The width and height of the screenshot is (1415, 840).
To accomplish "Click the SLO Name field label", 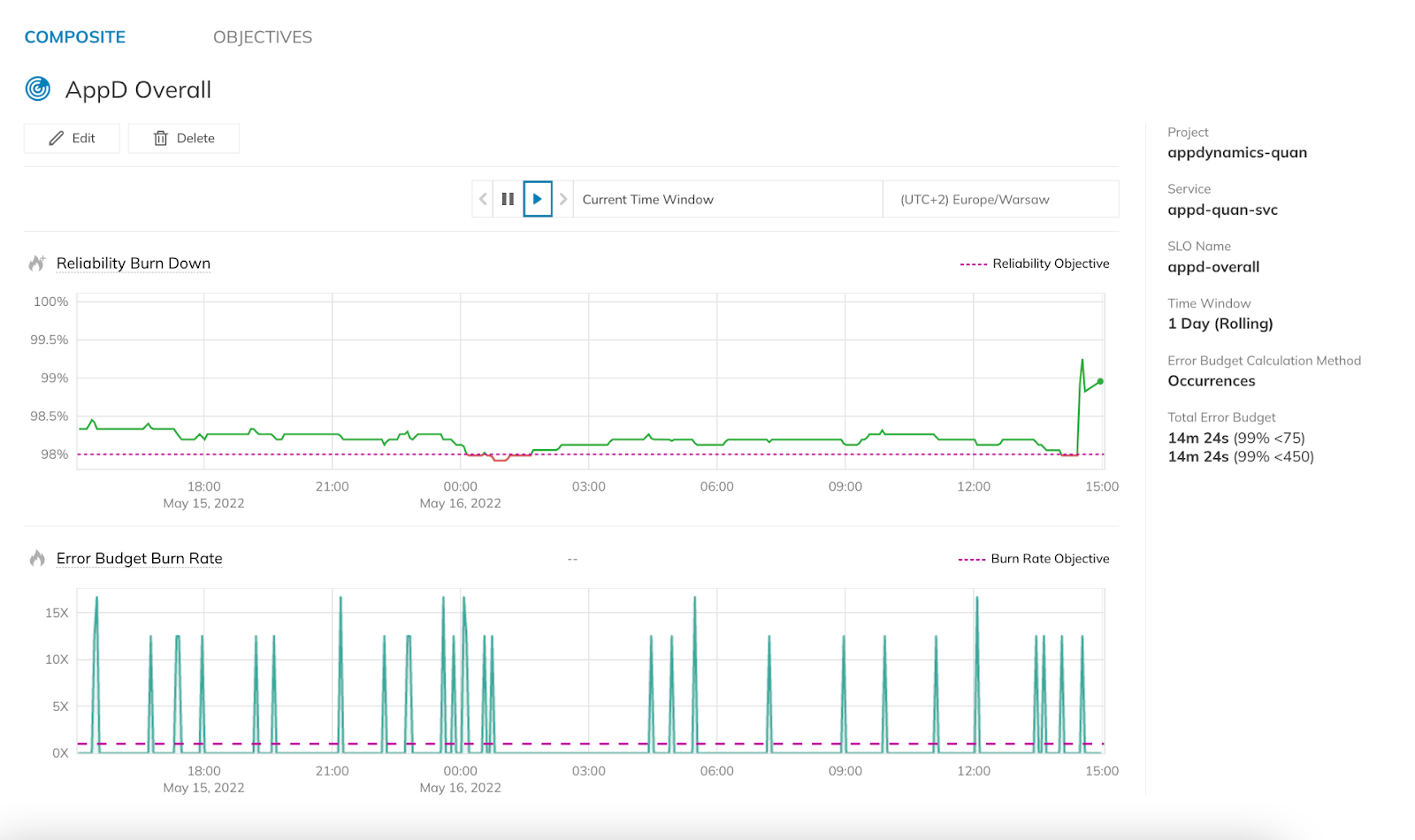I will pyautogui.click(x=1199, y=247).
